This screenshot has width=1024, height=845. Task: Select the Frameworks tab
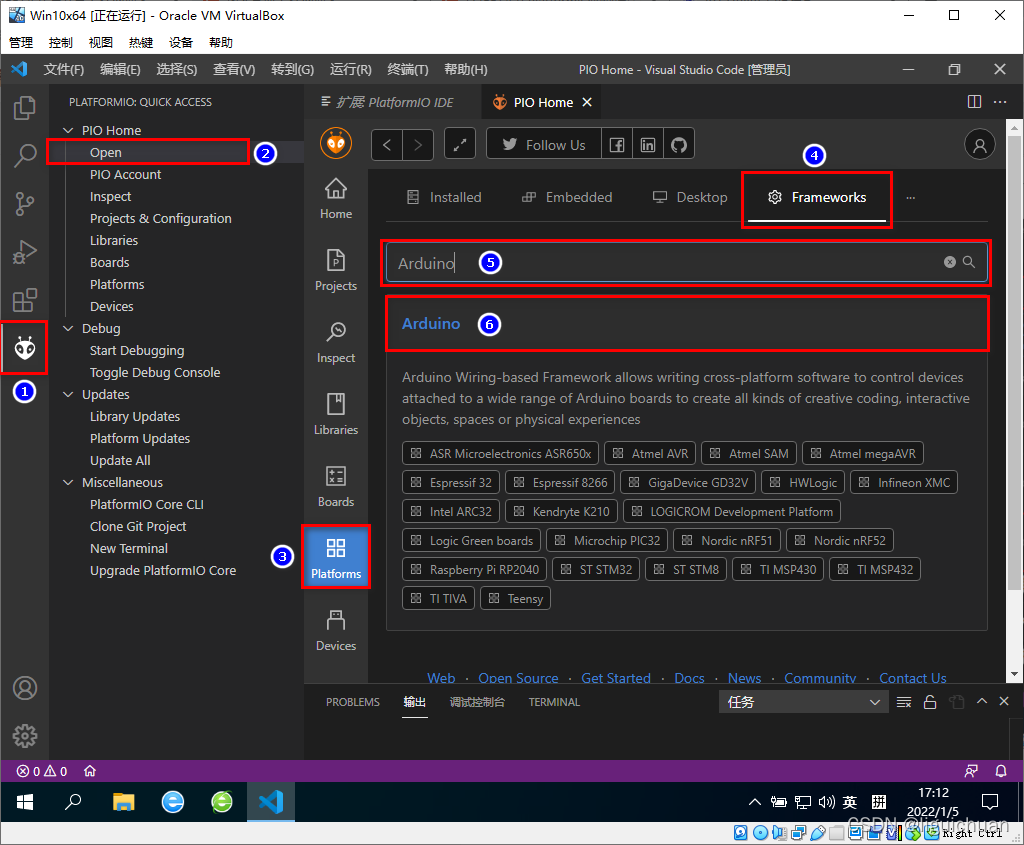(817, 197)
